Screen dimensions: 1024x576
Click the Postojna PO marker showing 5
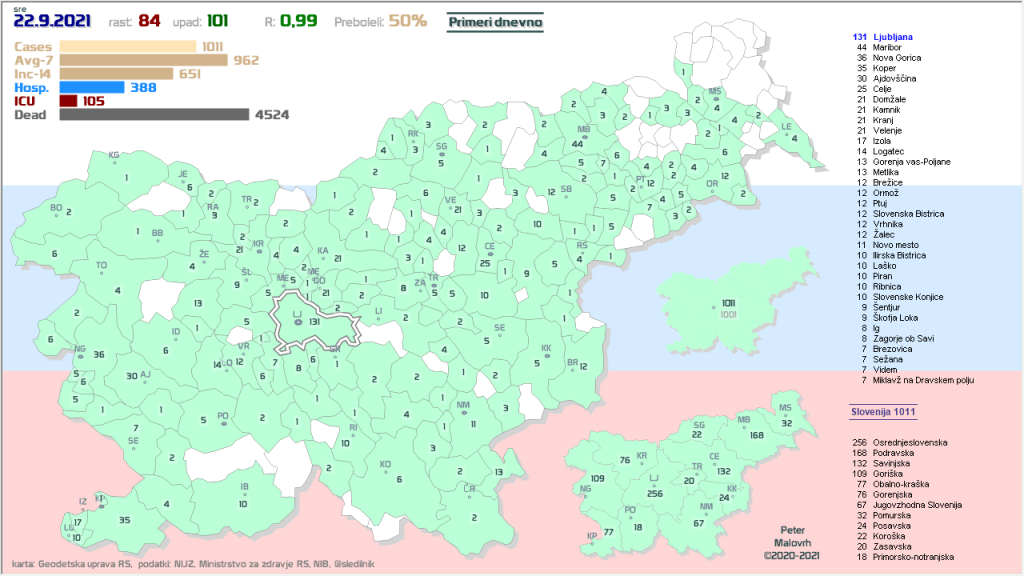tap(223, 421)
